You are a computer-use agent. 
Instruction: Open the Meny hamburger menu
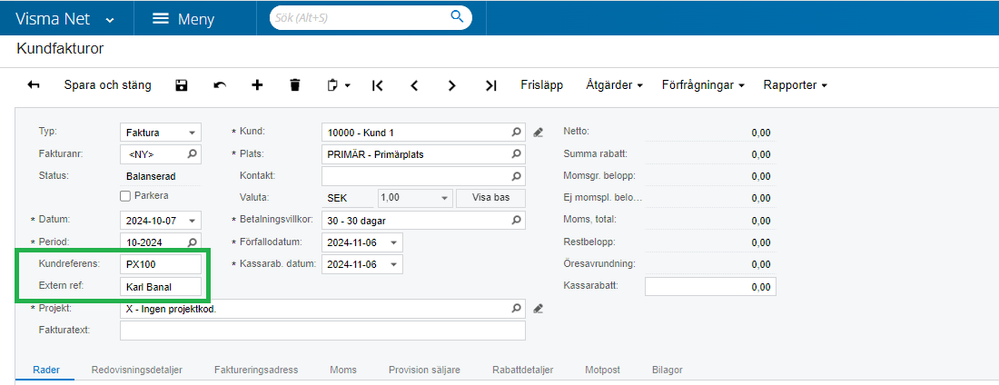pyautogui.click(x=183, y=18)
